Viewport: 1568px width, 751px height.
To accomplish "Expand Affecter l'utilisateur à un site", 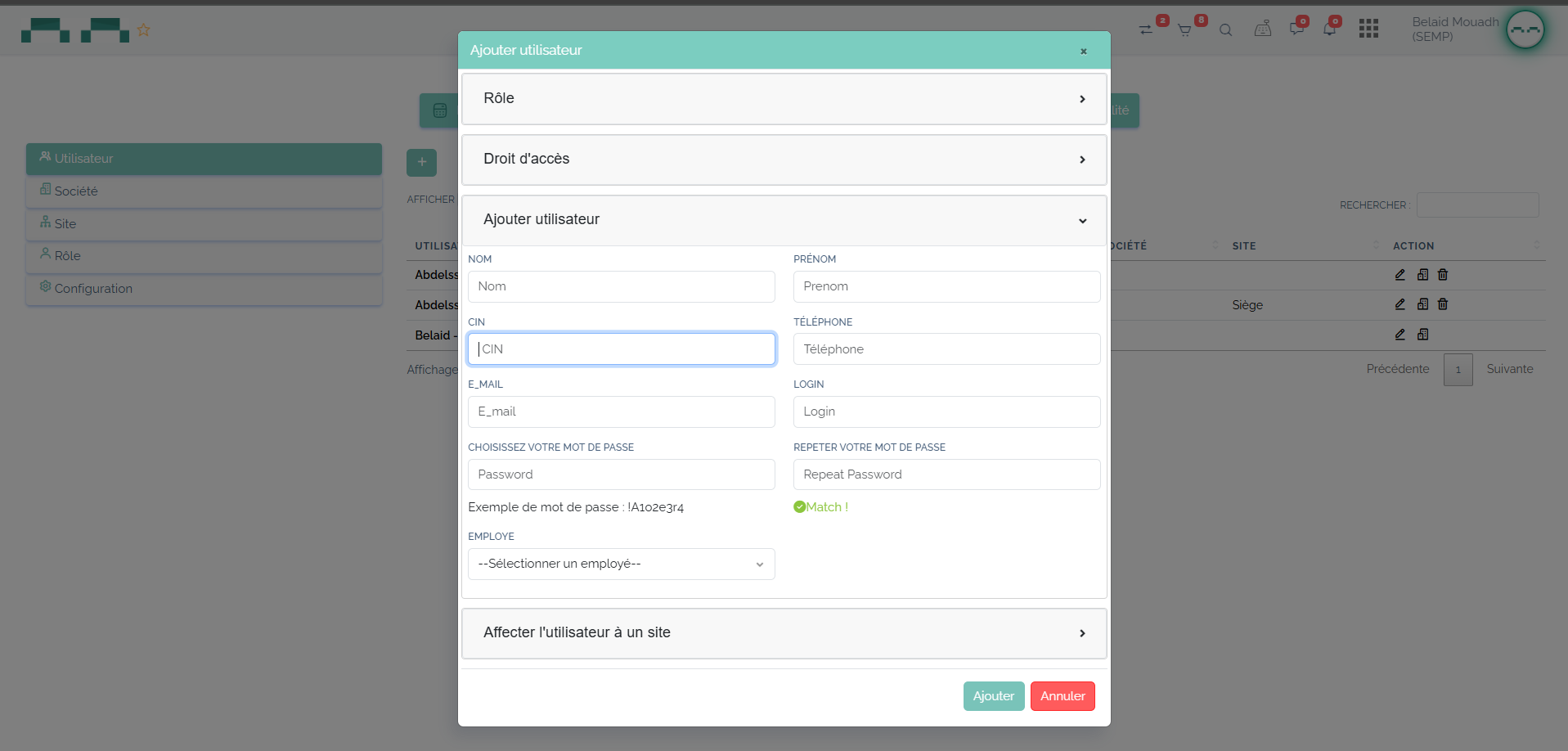I will pos(784,633).
